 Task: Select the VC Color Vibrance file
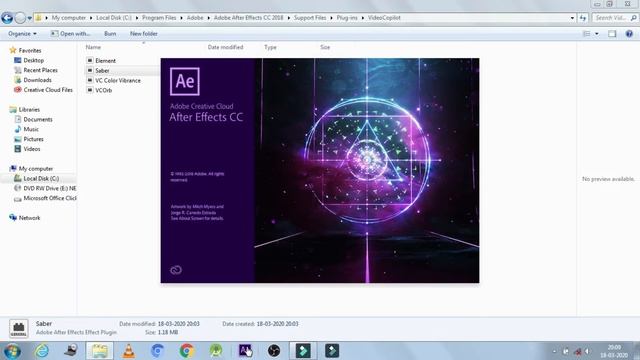click(118, 80)
